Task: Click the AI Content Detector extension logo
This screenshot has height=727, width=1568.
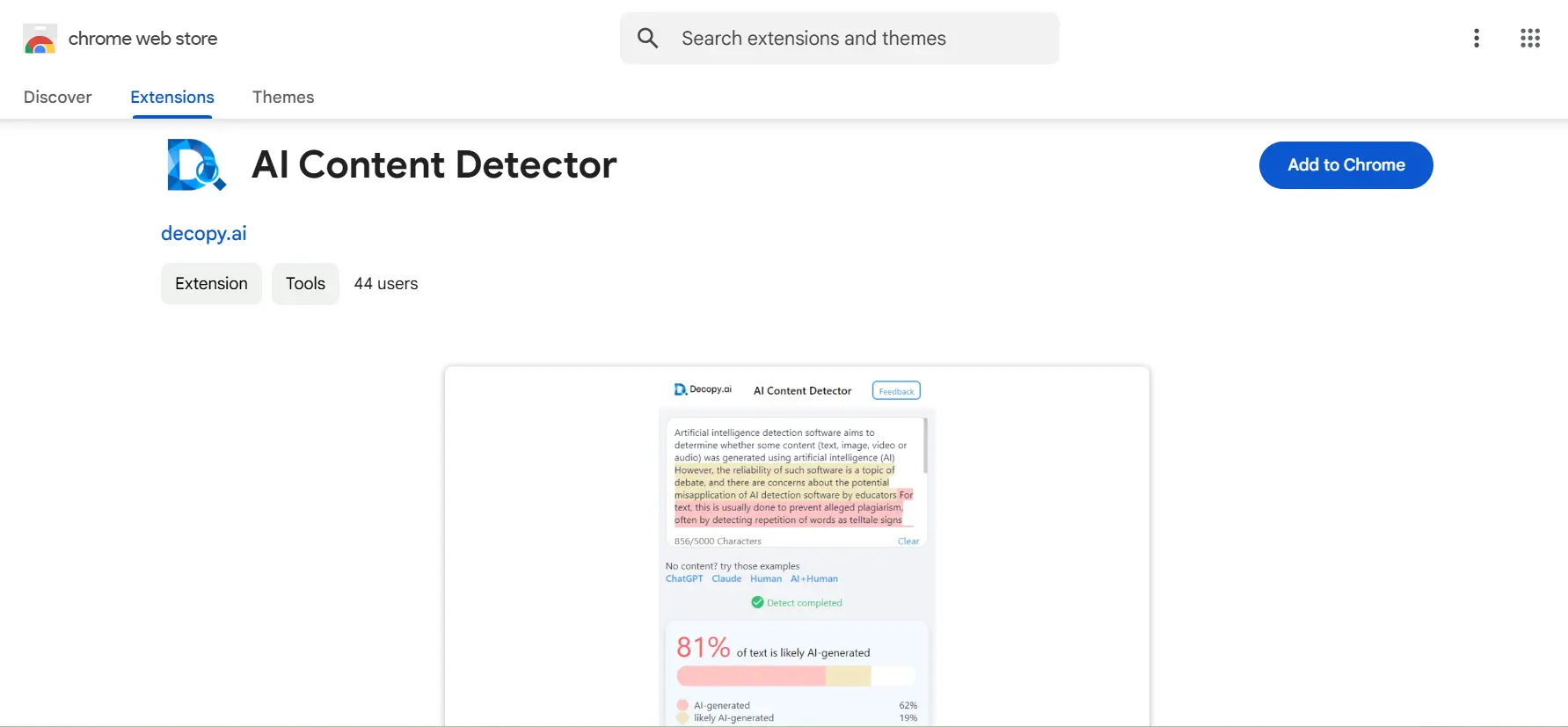Action: 197,165
